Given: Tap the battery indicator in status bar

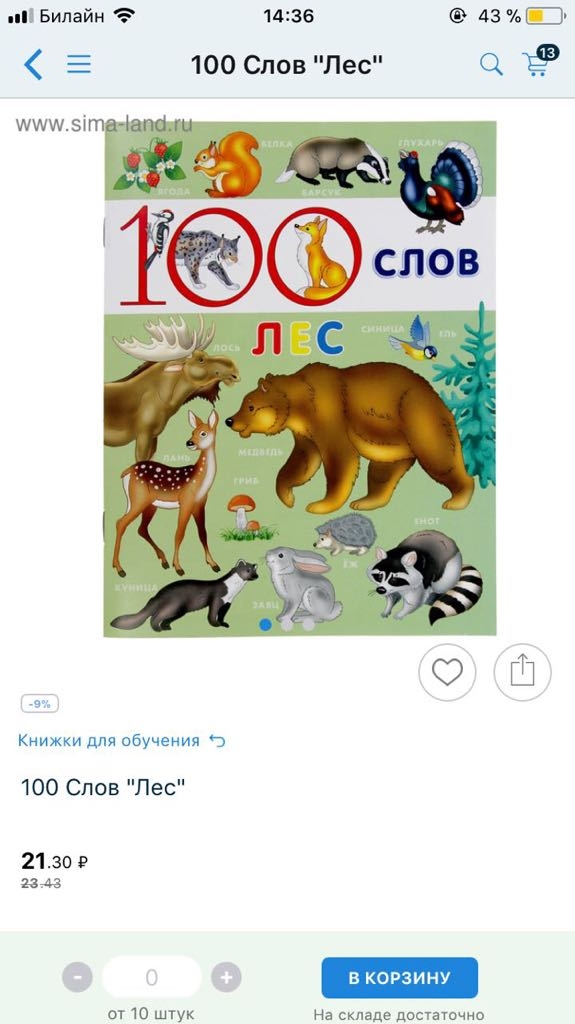Looking at the screenshot, I should pyautogui.click(x=546, y=16).
